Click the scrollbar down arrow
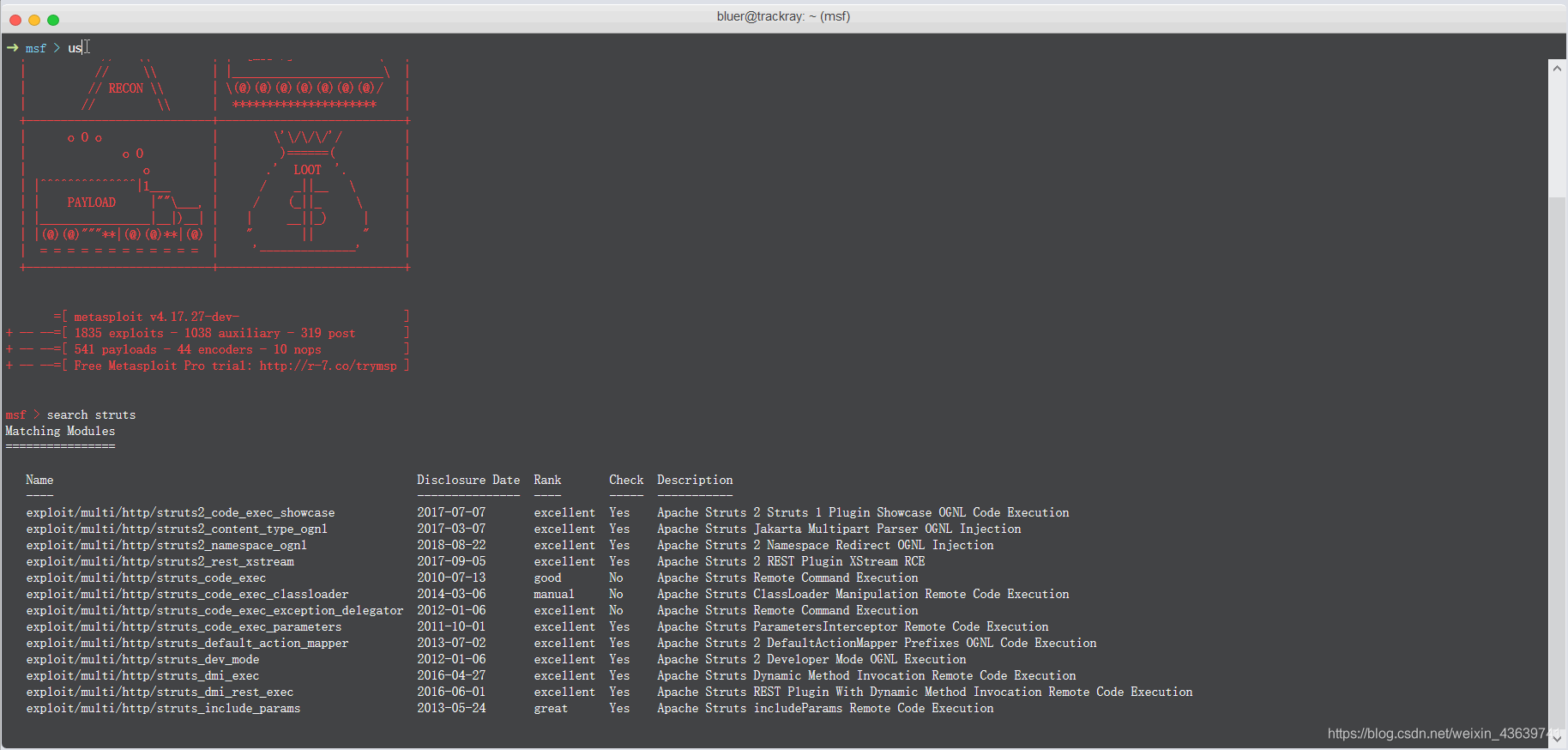 click(x=1557, y=737)
